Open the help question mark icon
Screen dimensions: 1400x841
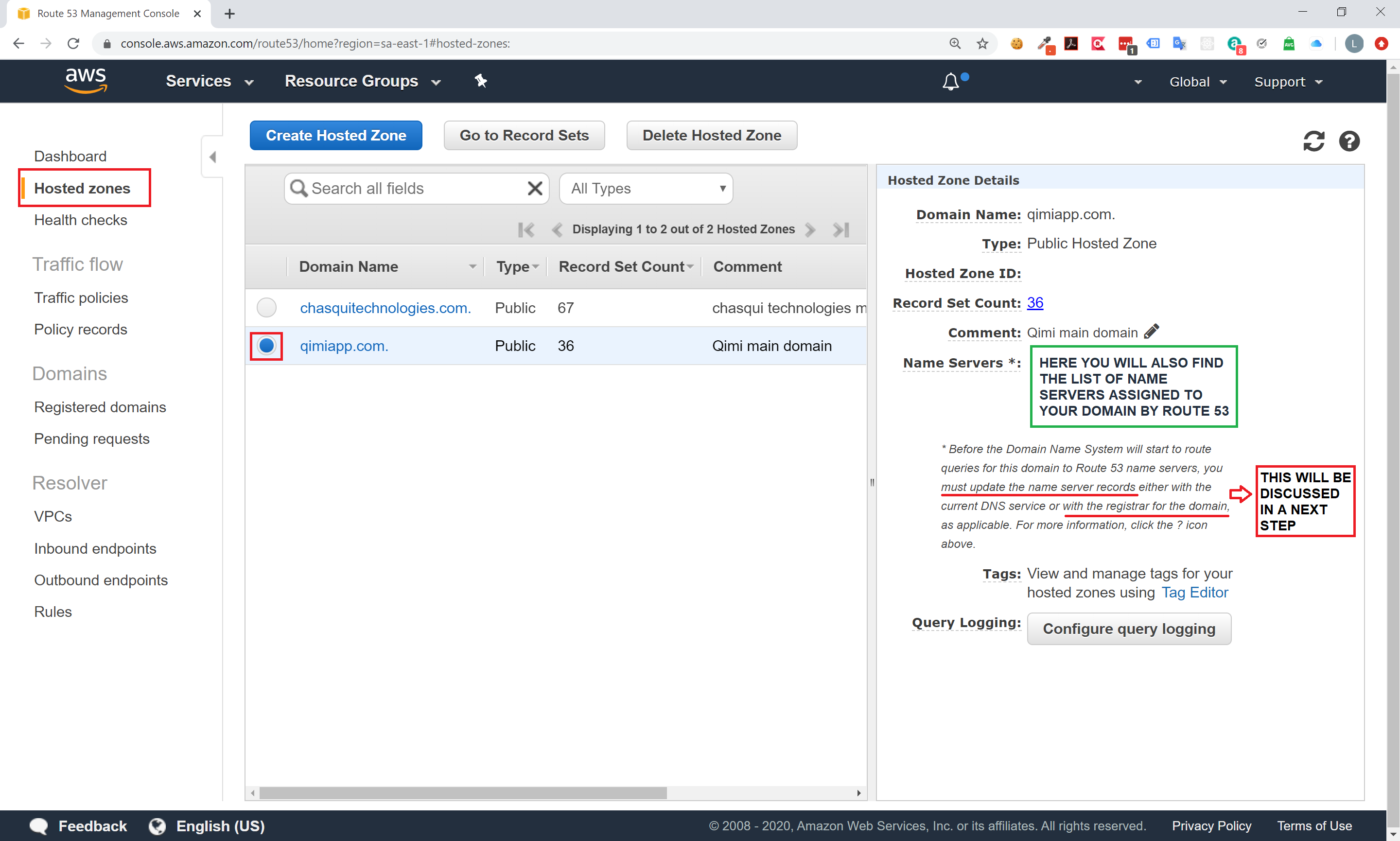tap(1349, 141)
